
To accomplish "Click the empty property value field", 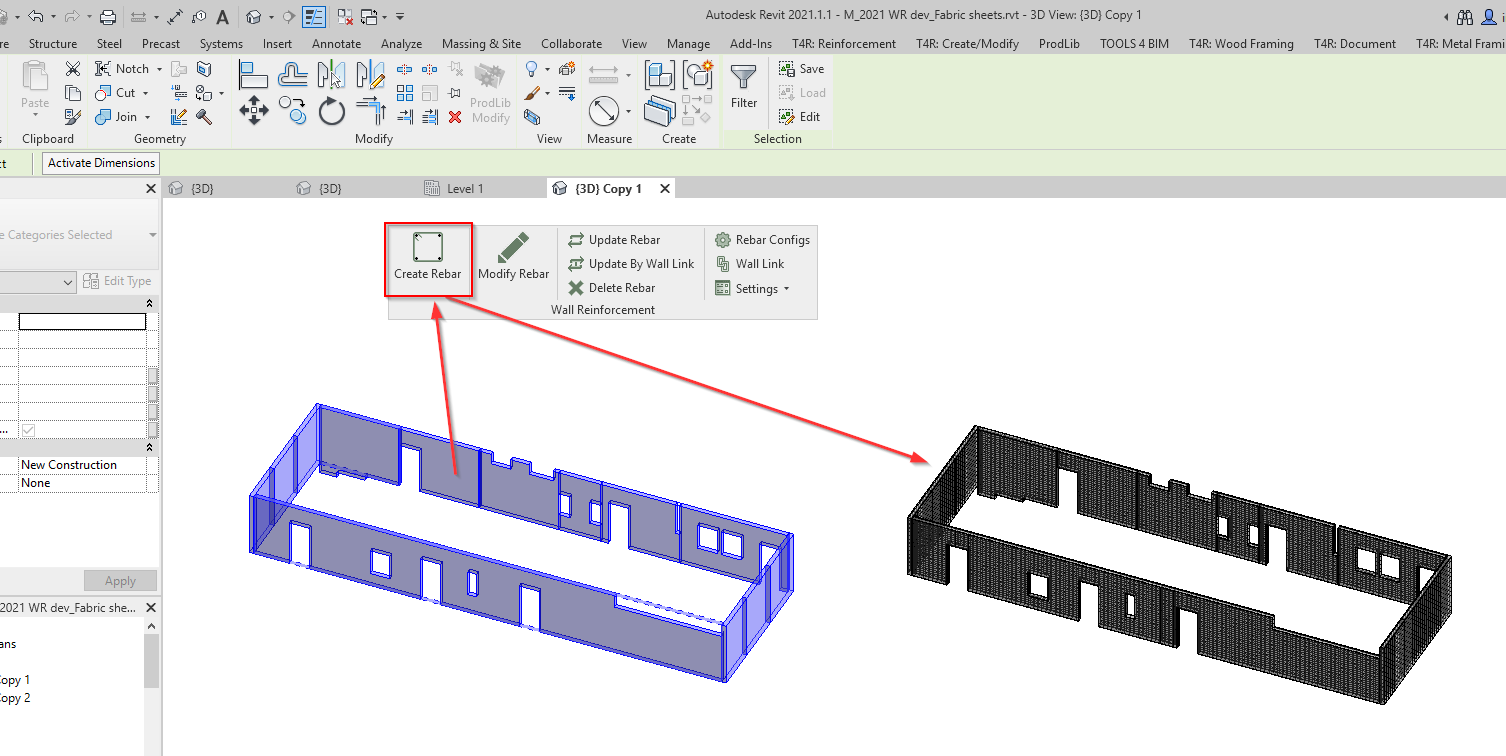I will point(83,322).
